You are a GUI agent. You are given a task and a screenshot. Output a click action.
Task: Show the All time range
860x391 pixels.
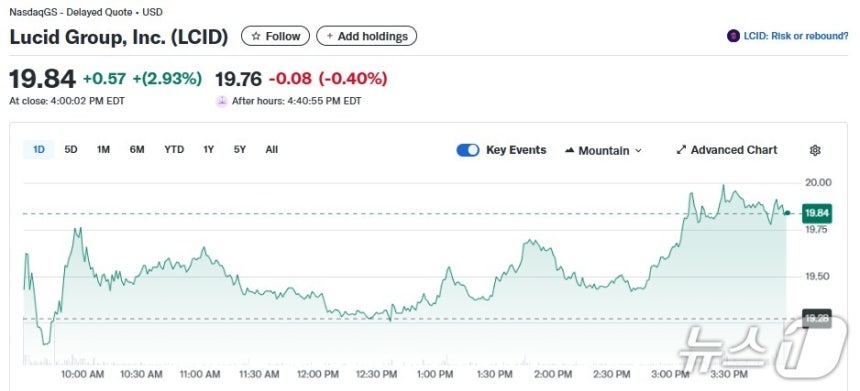271,149
